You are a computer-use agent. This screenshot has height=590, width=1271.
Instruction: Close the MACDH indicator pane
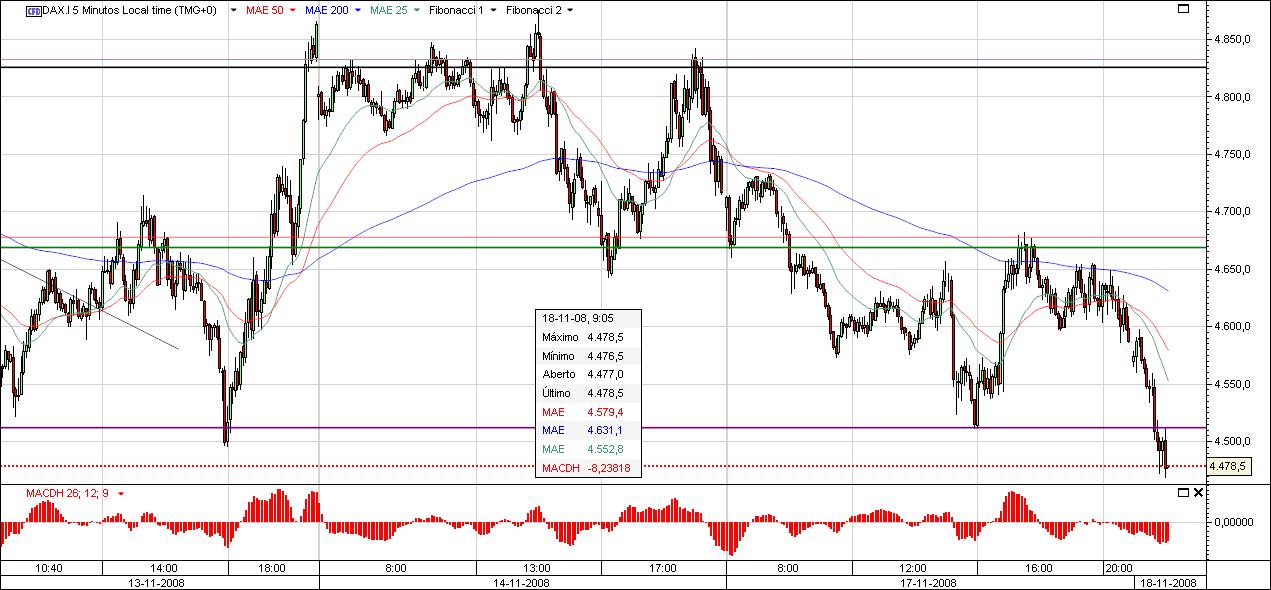tap(1198, 492)
